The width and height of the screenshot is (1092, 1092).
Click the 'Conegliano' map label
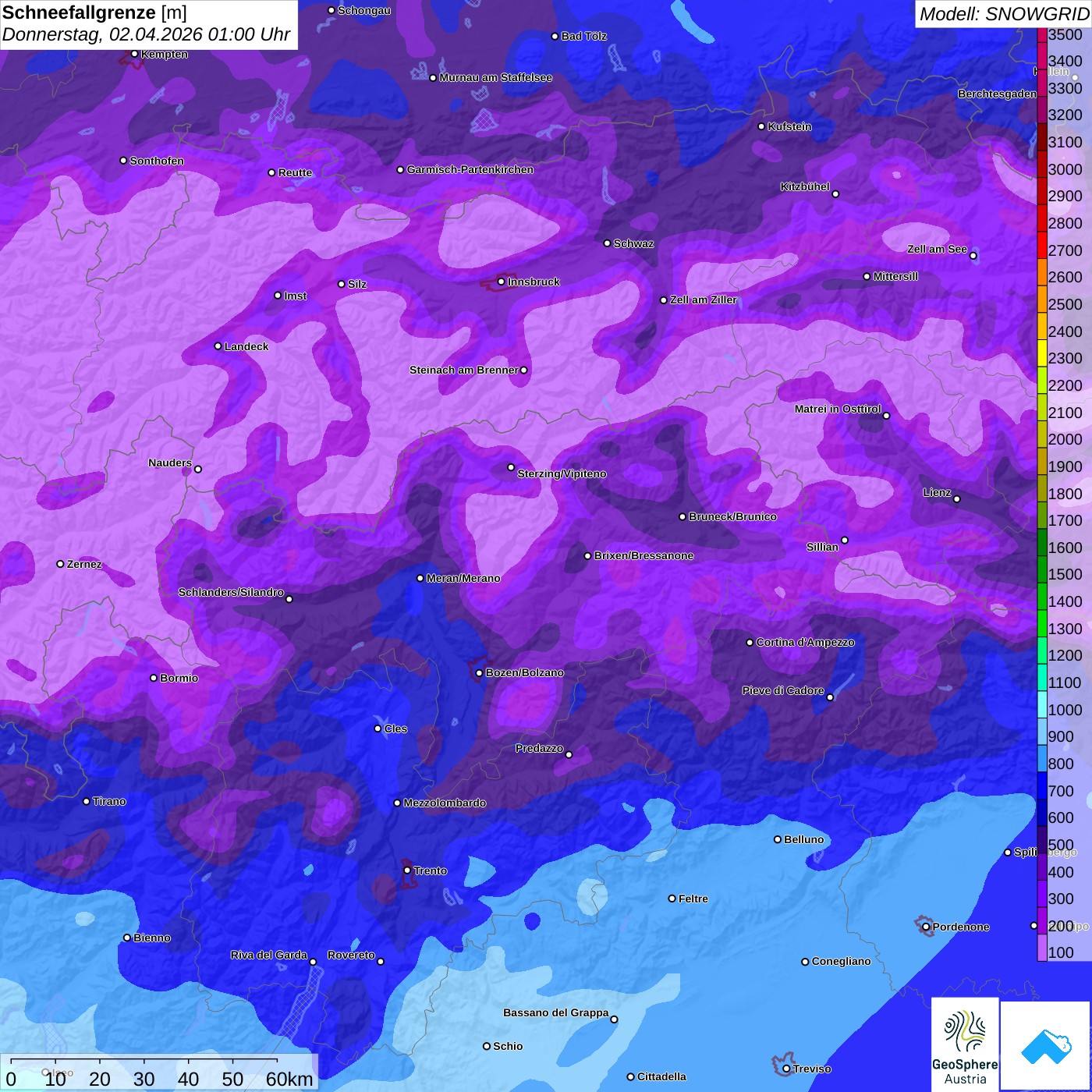(x=841, y=961)
